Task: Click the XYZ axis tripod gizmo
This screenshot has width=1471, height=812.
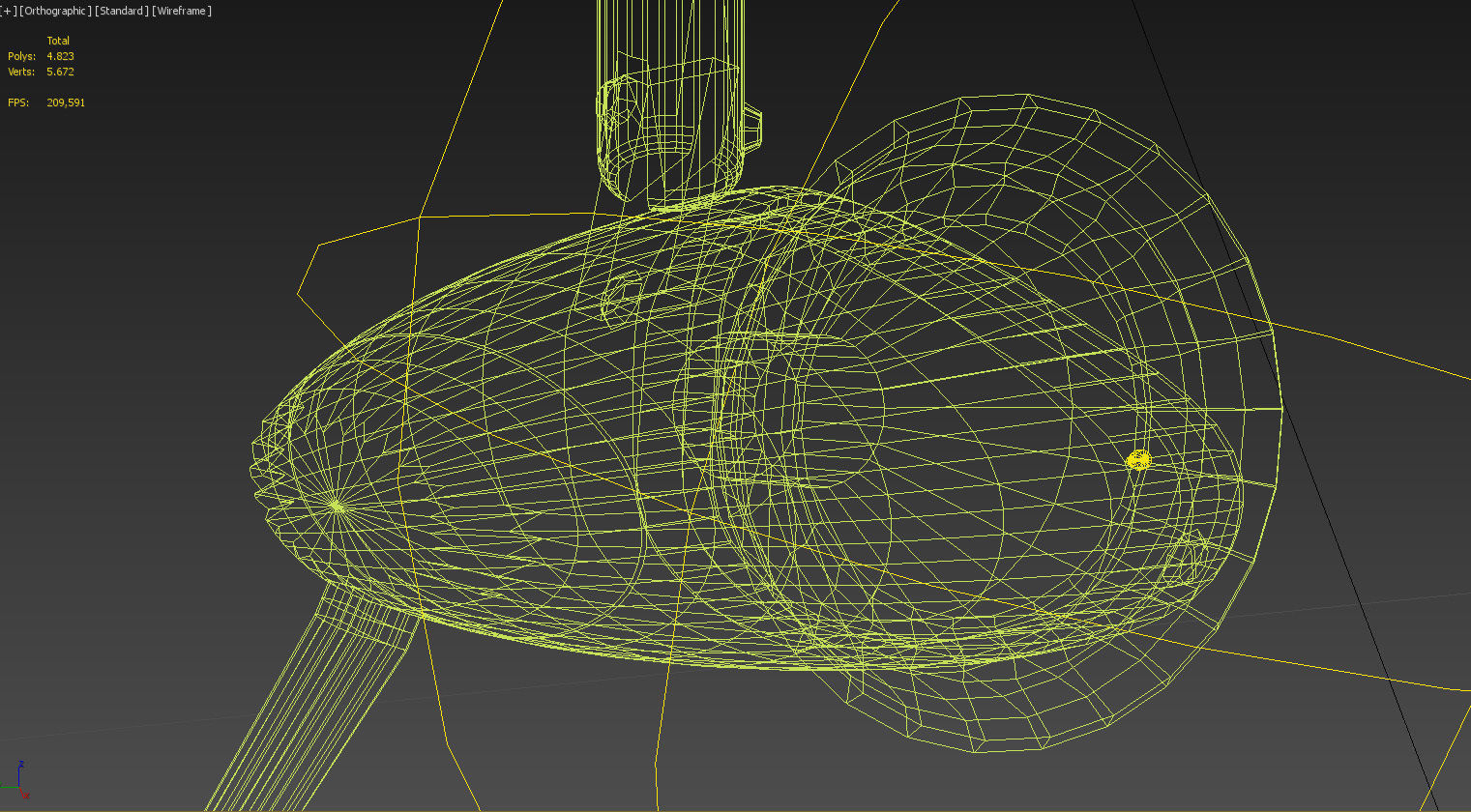Action: [x=16, y=779]
